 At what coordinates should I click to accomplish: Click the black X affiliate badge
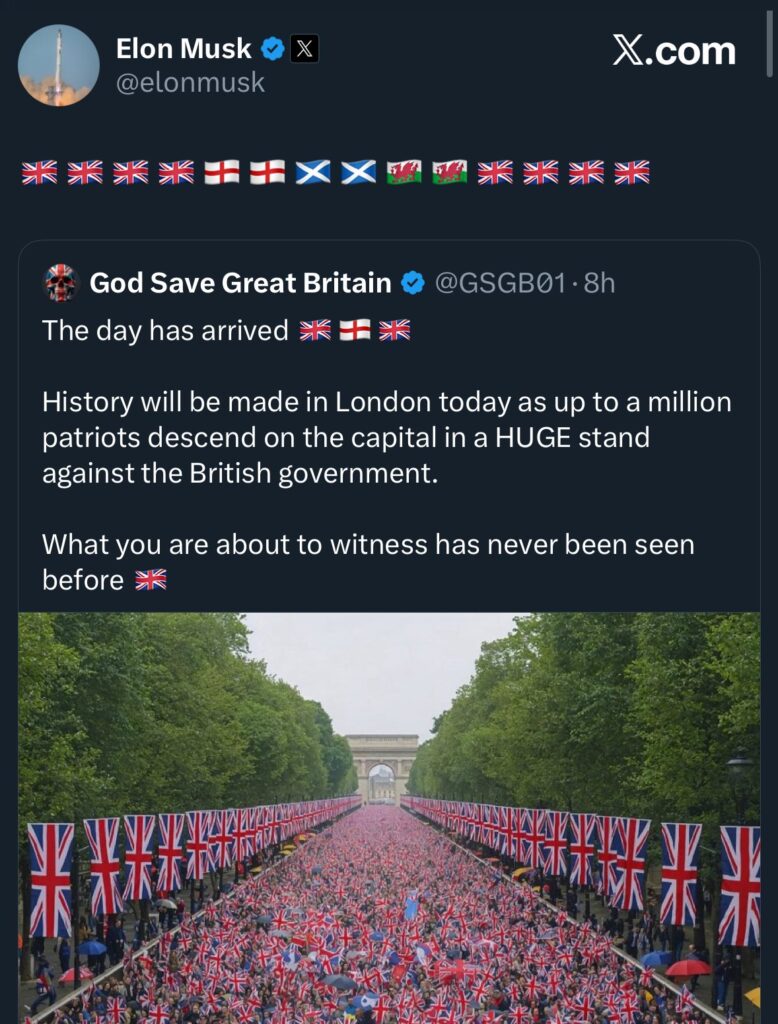(x=304, y=47)
